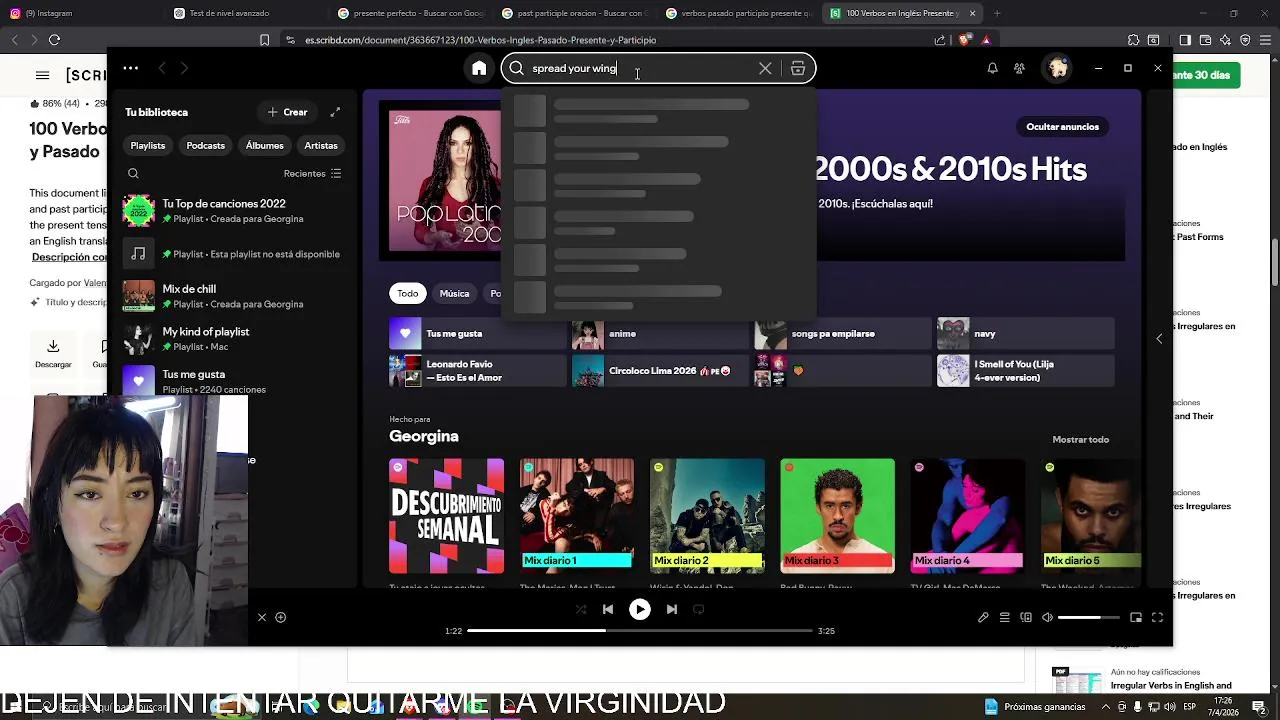Viewport: 1280px width, 720px height.
Task: Toggle repeat in player bar
Action: [699, 609]
